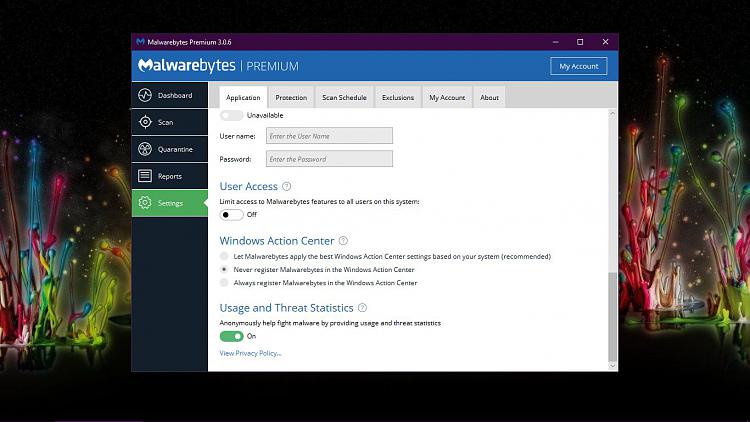Open the My Account settings tab
The height and width of the screenshot is (422, 750).
[x=447, y=97]
